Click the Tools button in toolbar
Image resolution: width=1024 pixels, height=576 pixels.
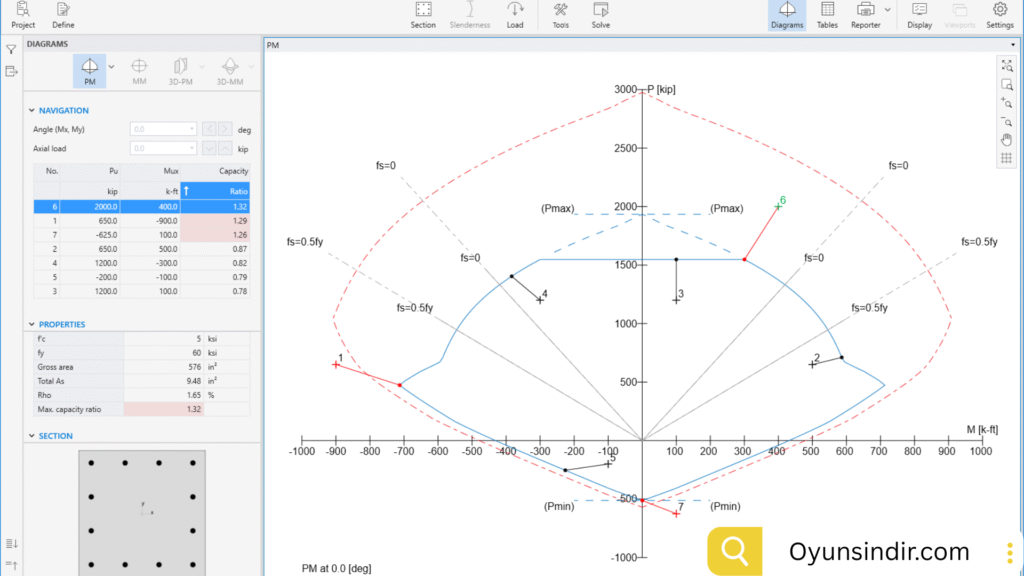(x=560, y=15)
